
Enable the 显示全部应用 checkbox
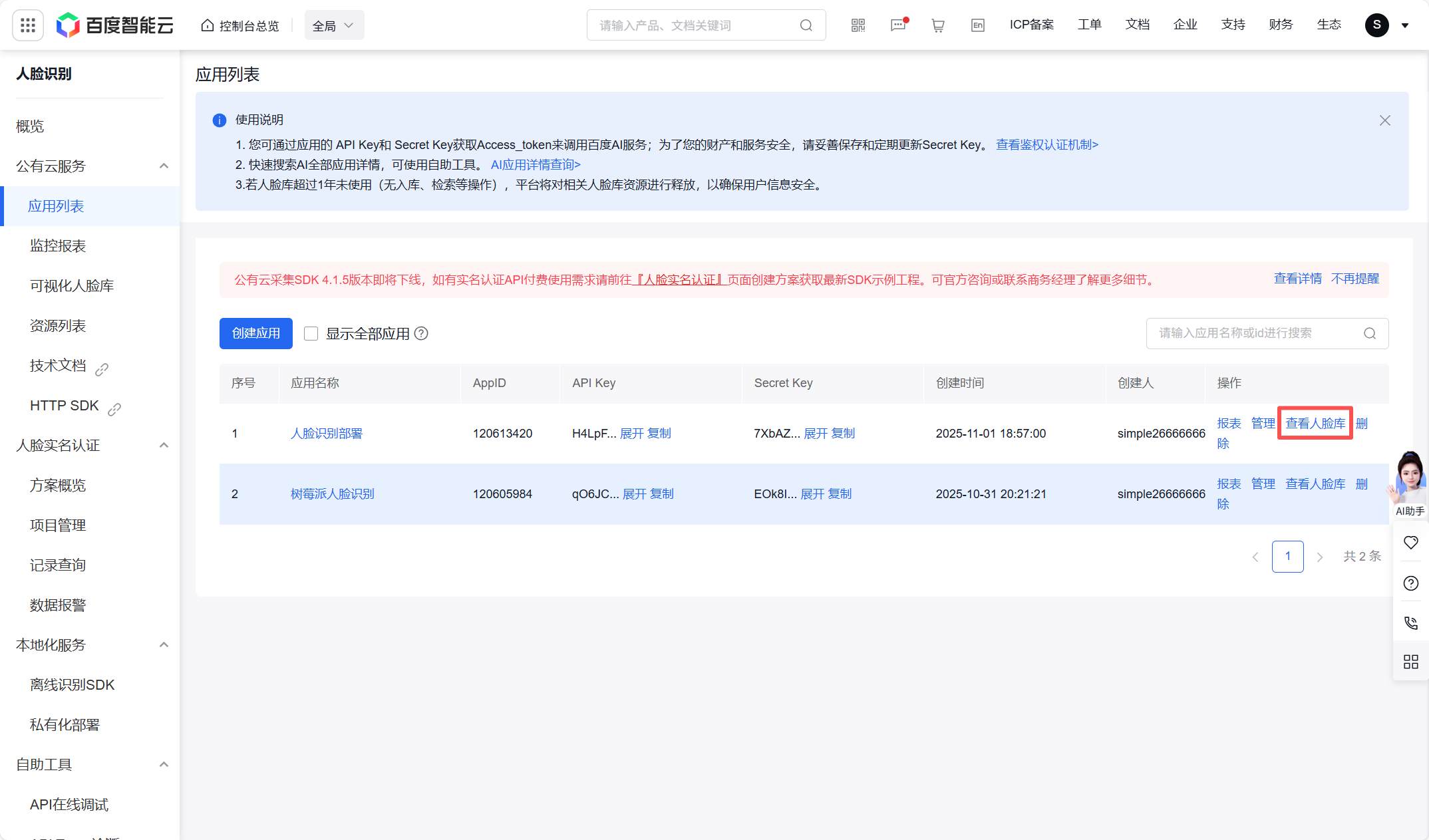[x=311, y=333]
